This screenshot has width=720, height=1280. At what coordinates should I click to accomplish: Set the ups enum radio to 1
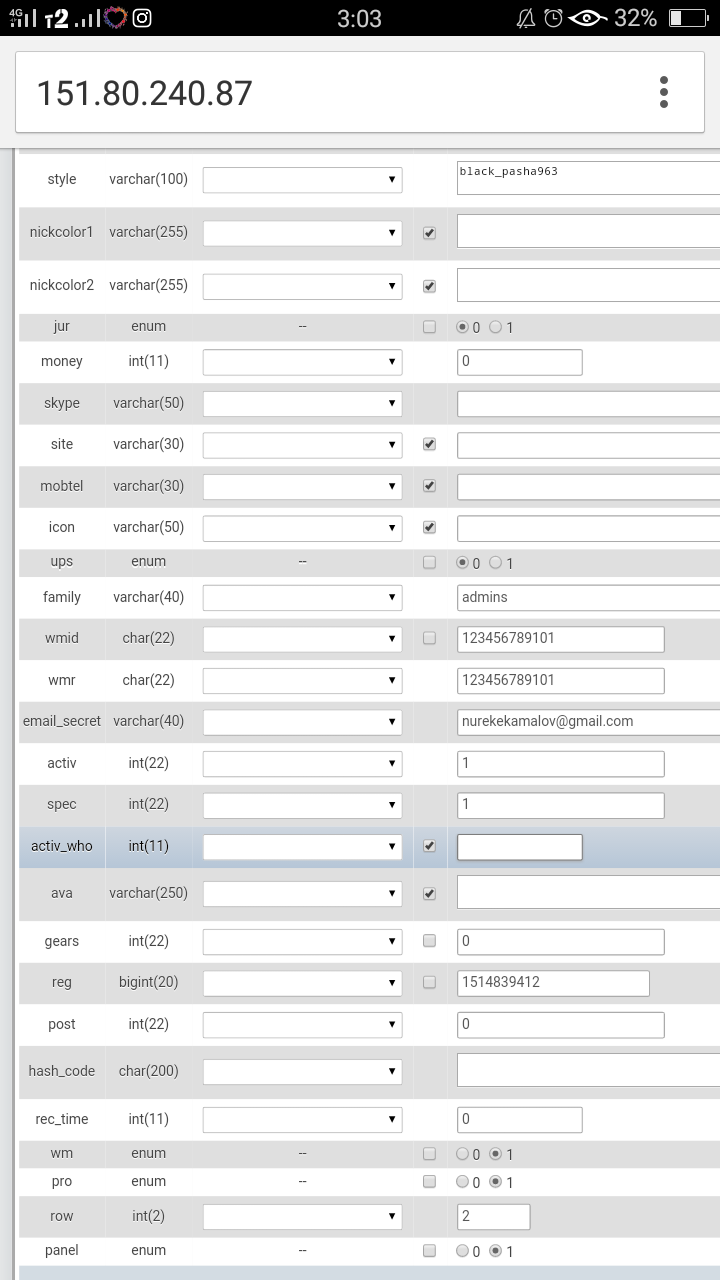(495, 563)
